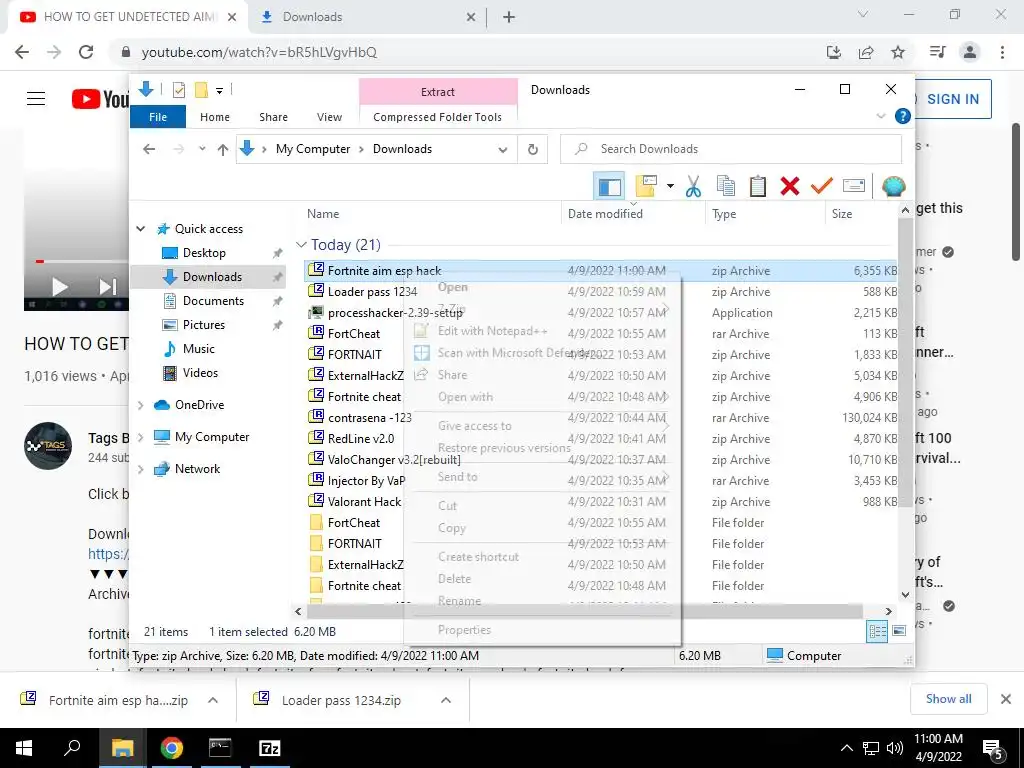Click the teal shell icon in toolbar
The width and height of the screenshot is (1024, 768).
893,186
